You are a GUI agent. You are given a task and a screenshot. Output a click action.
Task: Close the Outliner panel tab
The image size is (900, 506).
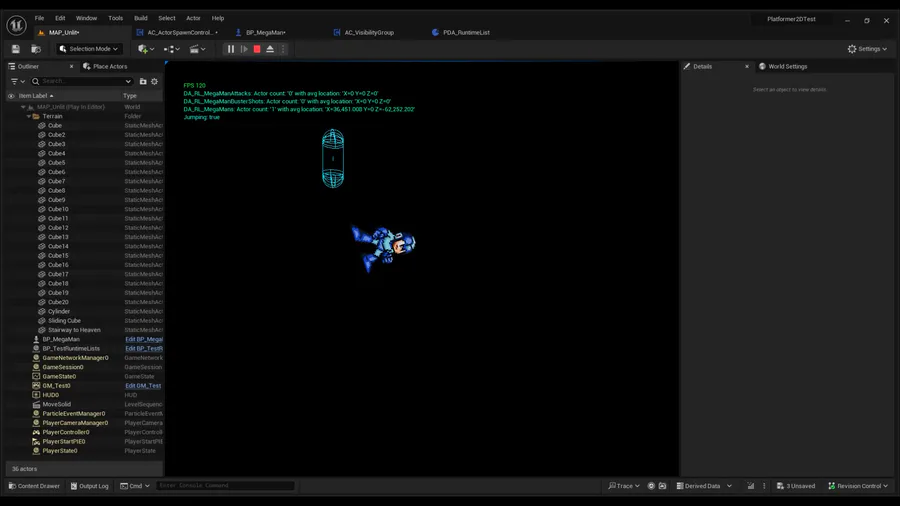pos(71,67)
